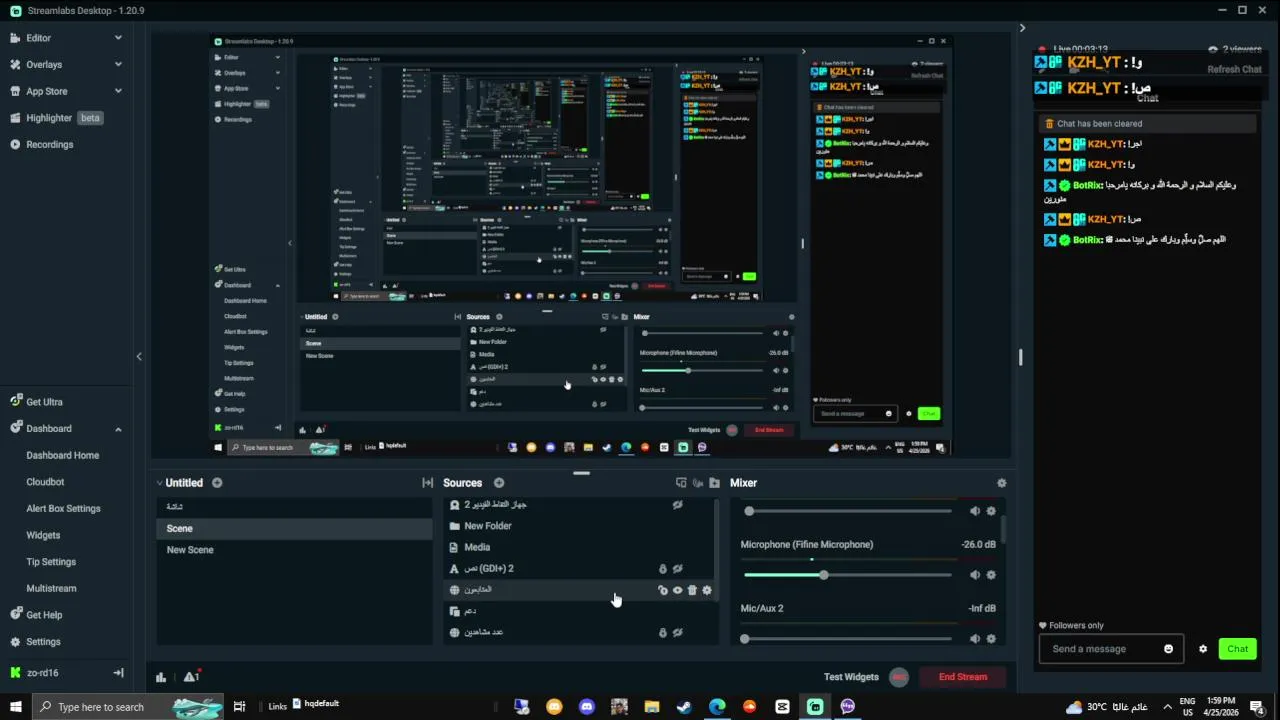Screen dimensions: 1280x720
Task: Open Dashboard Home
Action: point(62,455)
